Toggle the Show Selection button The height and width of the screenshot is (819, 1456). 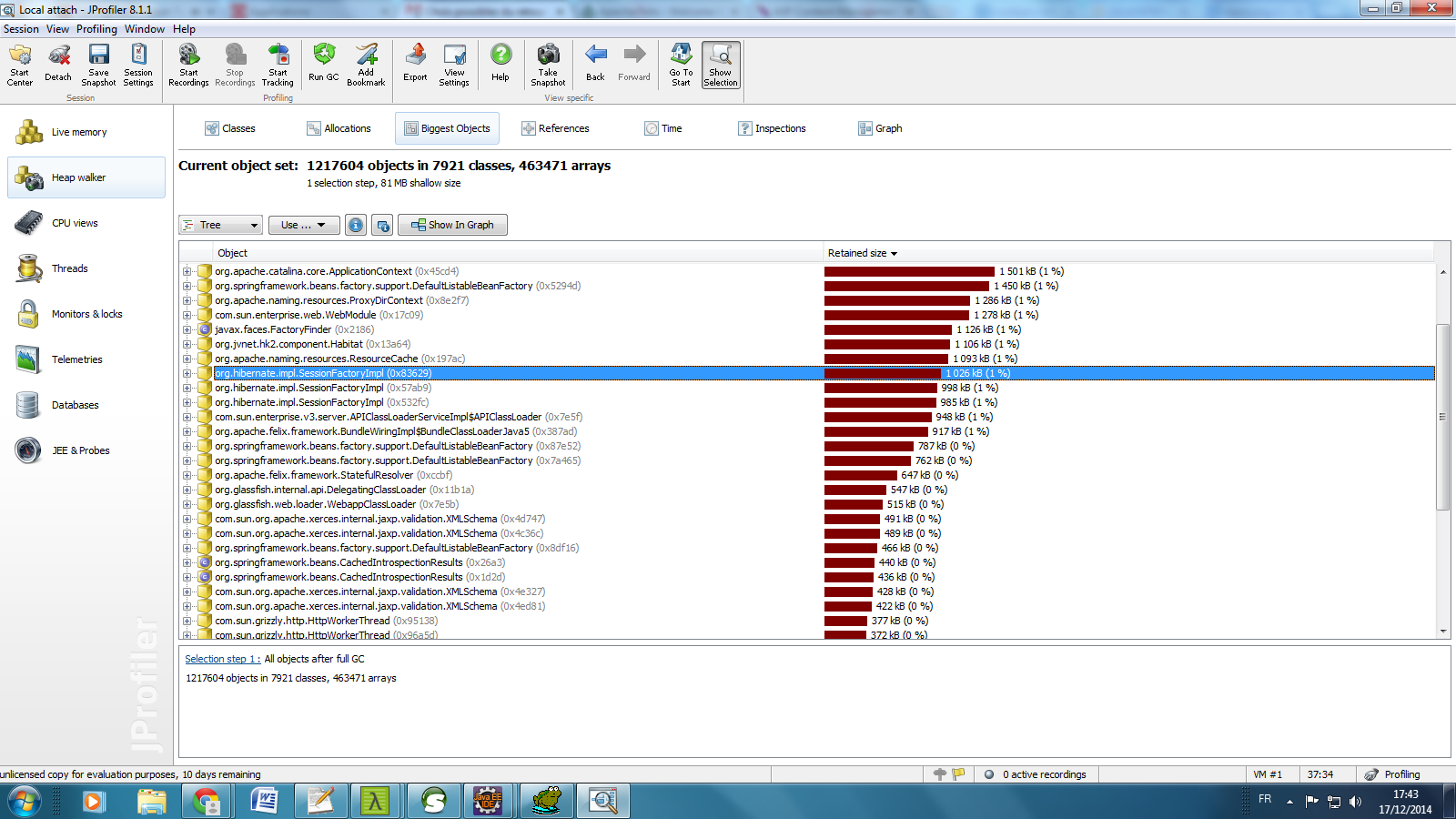click(721, 65)
